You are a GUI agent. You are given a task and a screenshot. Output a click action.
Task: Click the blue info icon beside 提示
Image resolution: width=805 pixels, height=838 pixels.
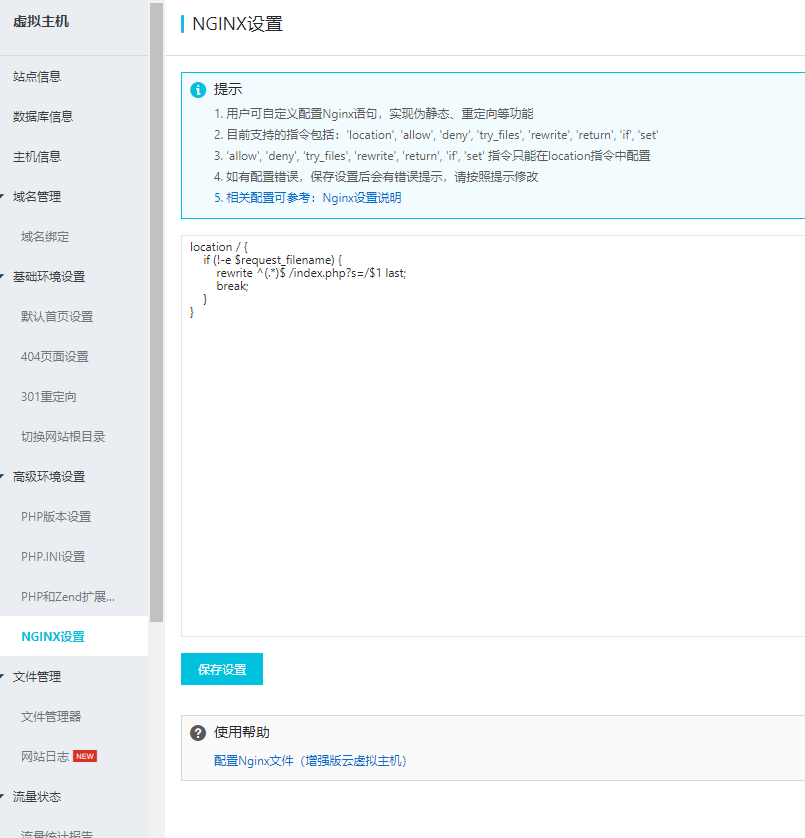click(198, 90)
